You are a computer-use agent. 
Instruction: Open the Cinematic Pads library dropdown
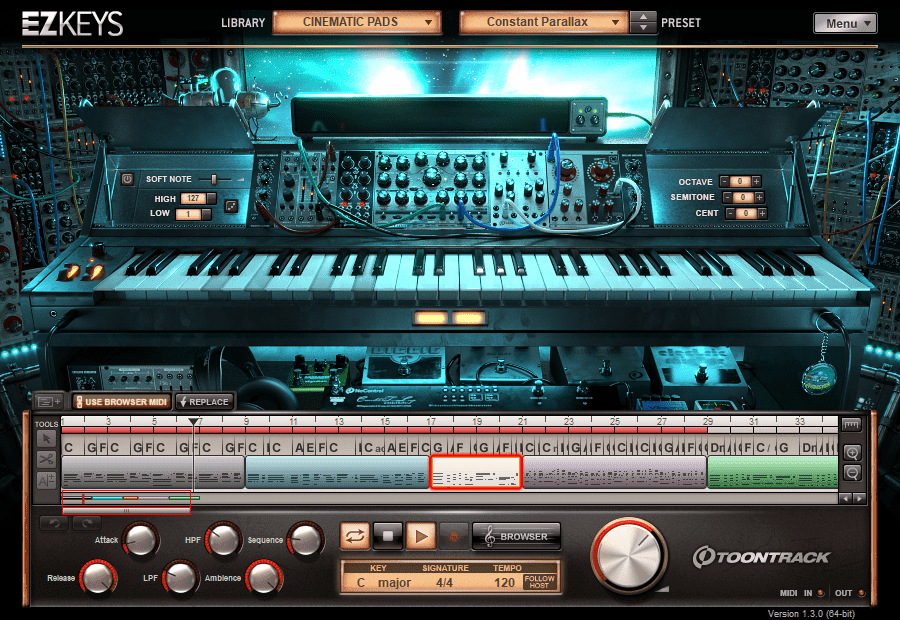(356, 22)
